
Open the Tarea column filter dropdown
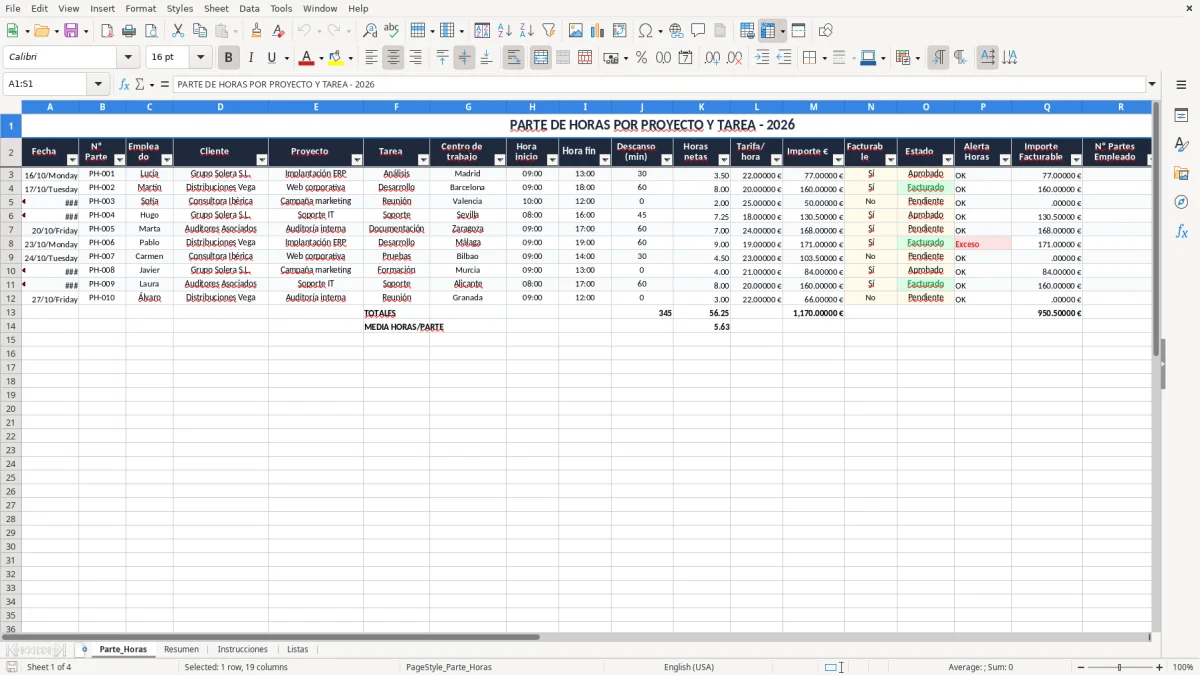[423, 160]
